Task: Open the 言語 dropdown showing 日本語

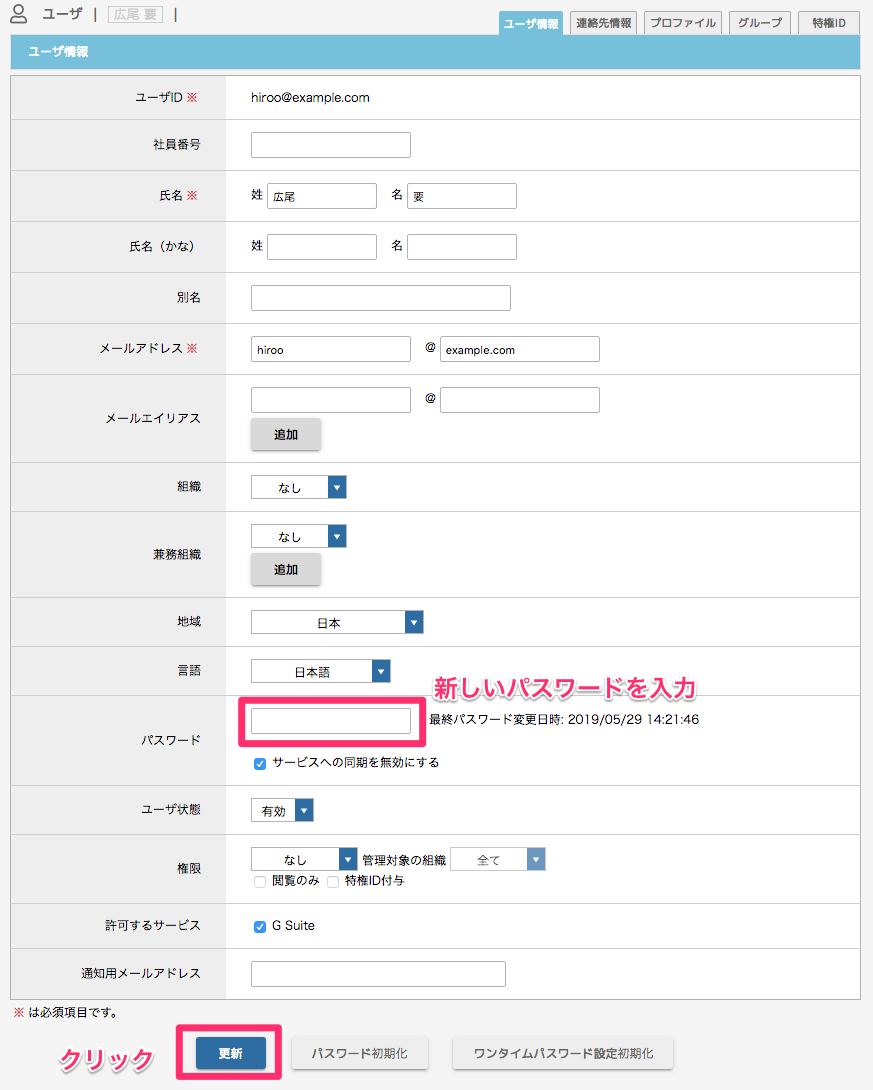Action: click(320, 672)
